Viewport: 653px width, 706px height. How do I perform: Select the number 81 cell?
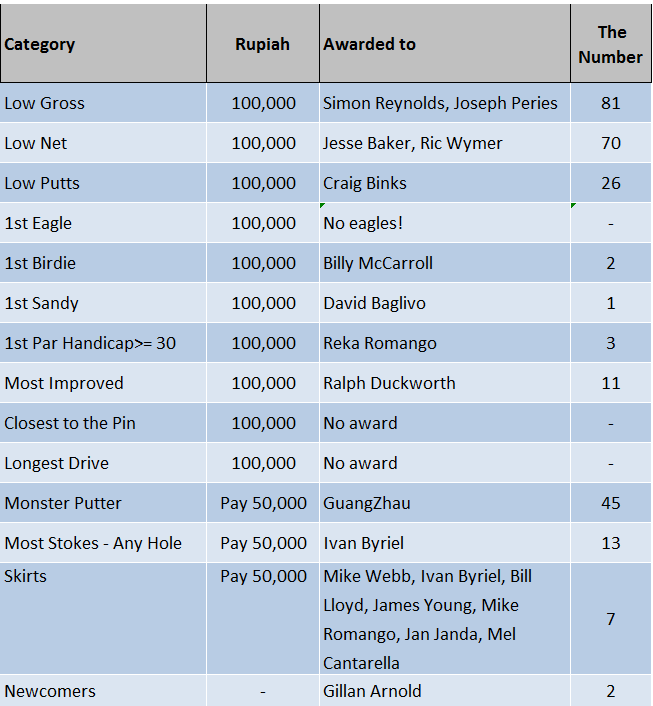point(610,103)
